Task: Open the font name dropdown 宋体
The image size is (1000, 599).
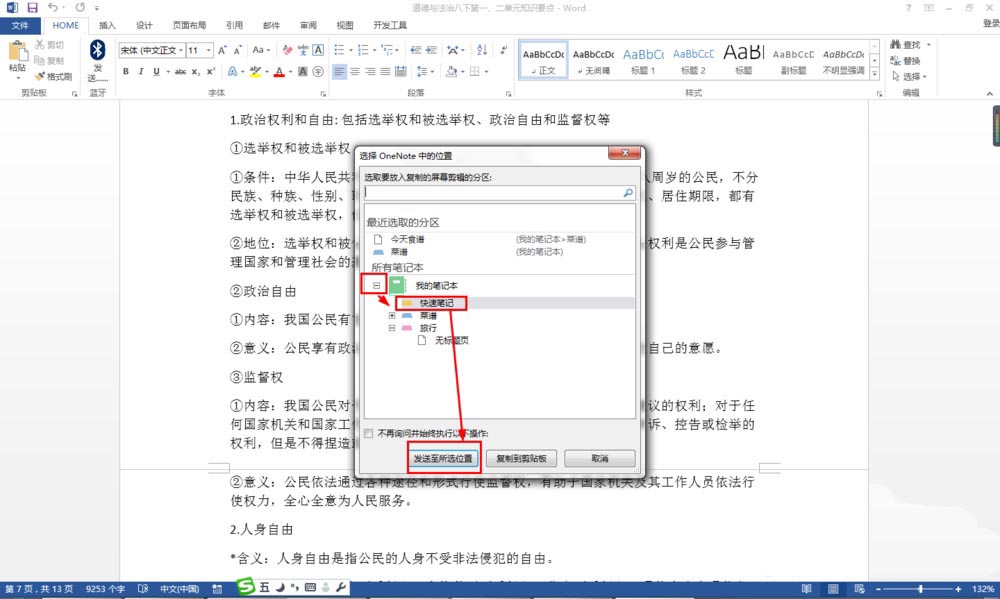Action: tap(181, 50)
